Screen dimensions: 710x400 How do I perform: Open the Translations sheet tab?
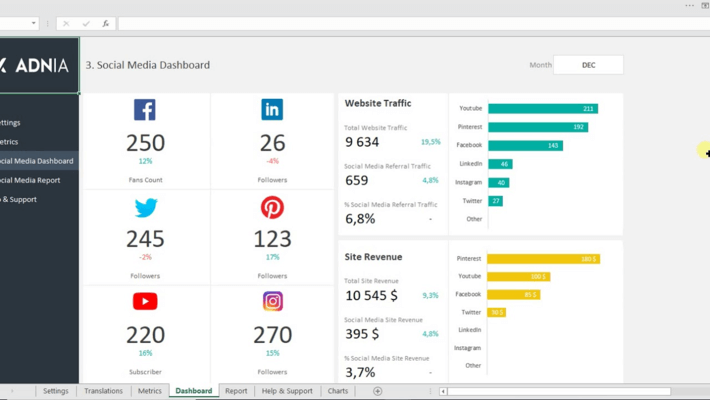pyautogui.click(x=104, y=391)
